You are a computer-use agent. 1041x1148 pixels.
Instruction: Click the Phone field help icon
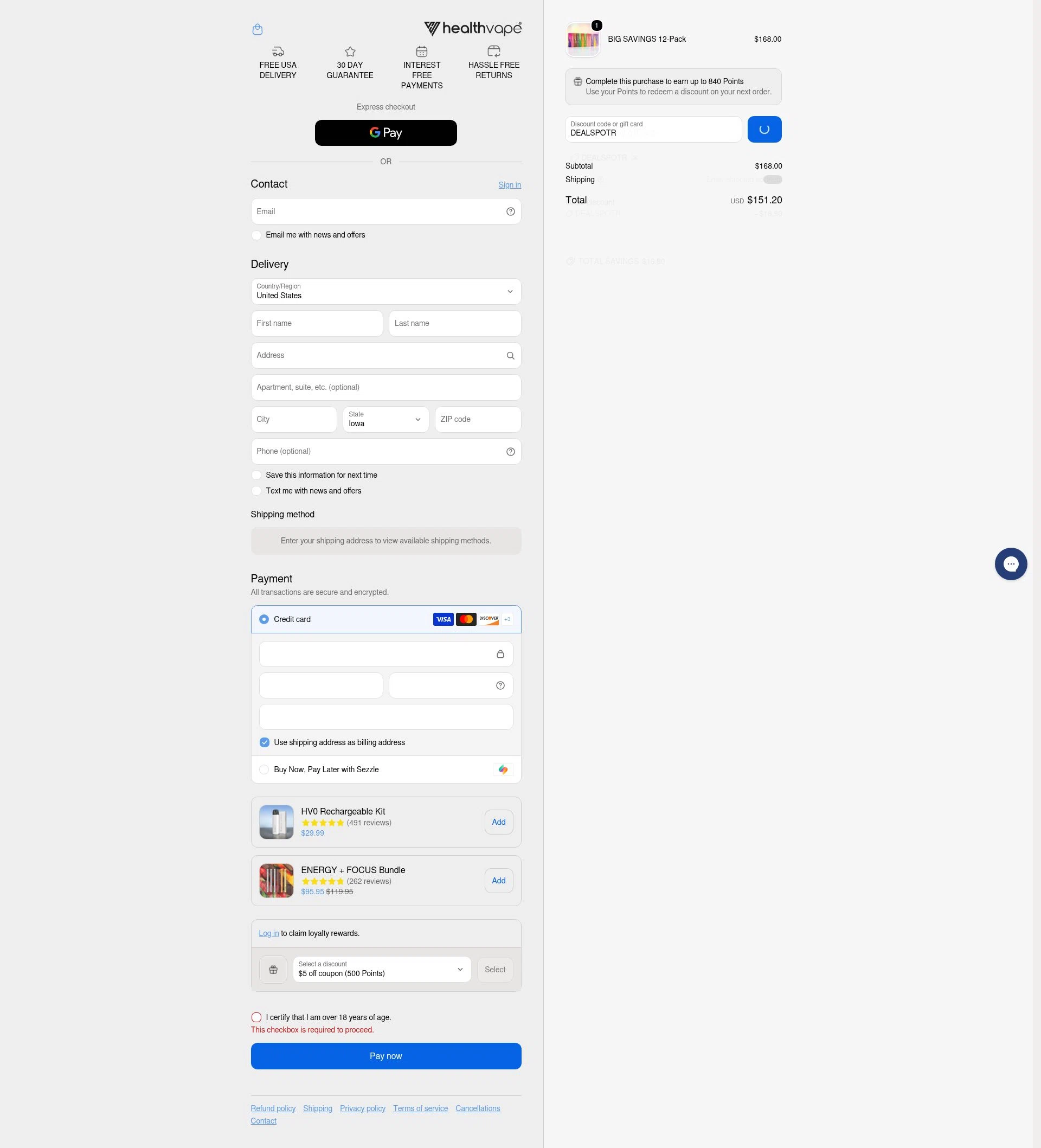point(510,452)
